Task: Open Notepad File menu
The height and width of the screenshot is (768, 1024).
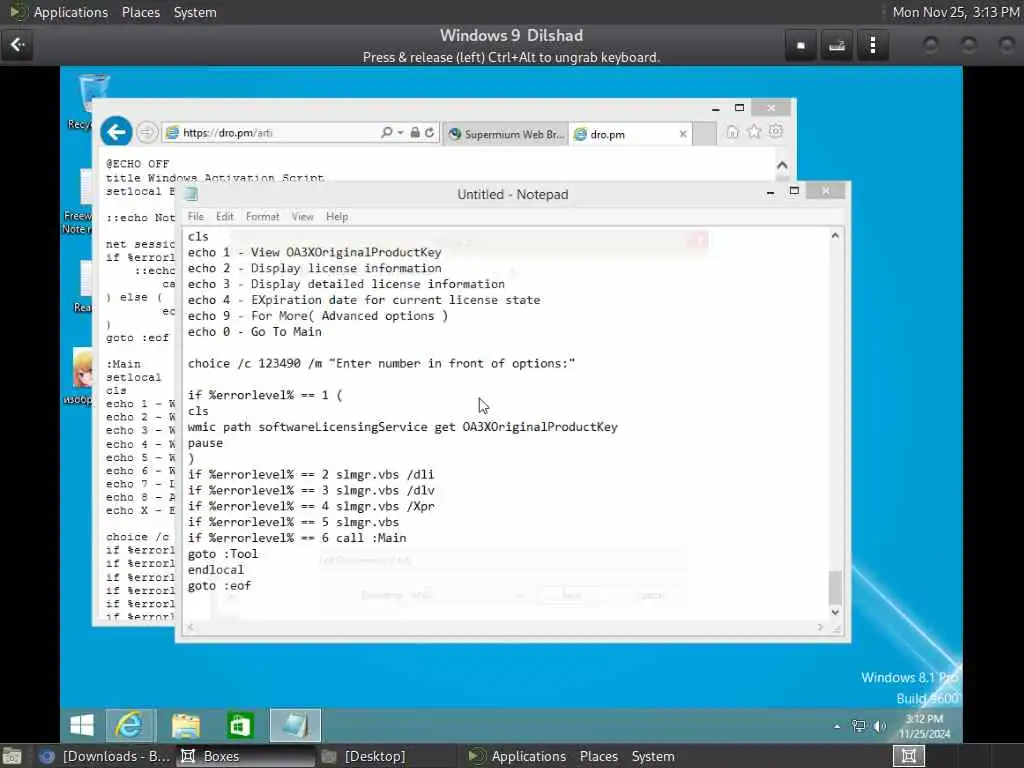Action: click(x=195, y=217)
